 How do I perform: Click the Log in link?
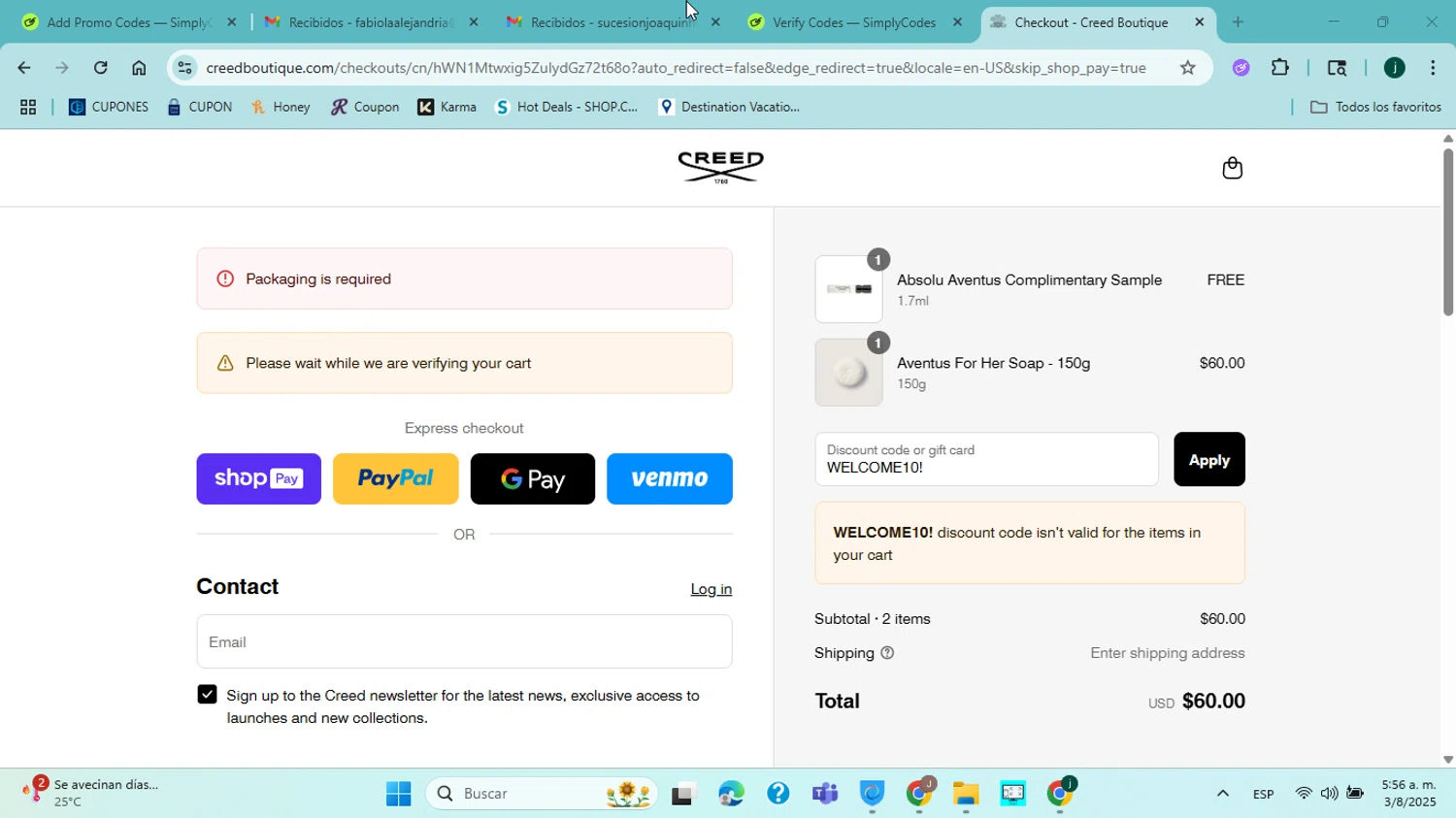click(711, 589)
